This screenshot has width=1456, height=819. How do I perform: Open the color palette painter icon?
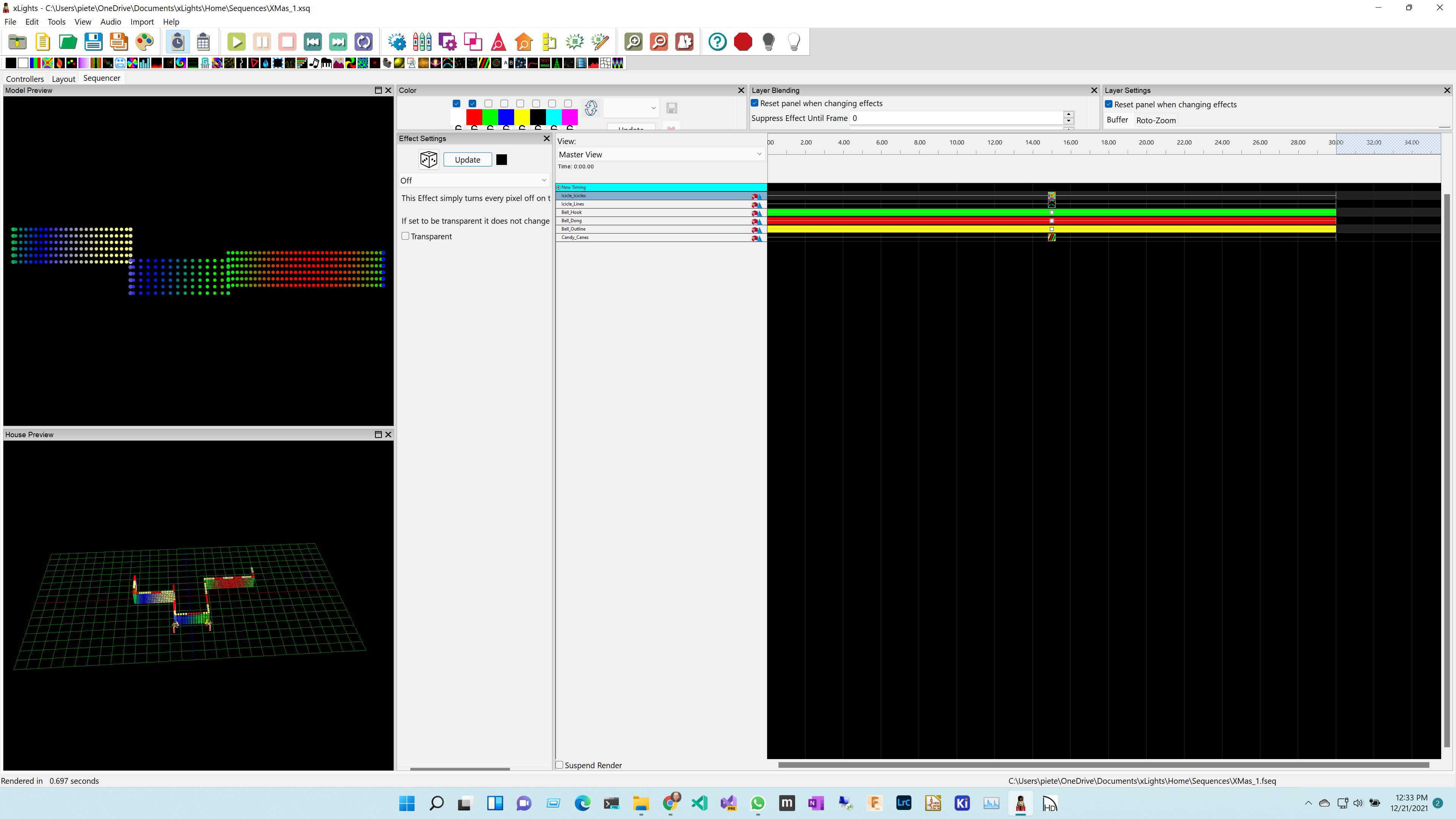pos(145,42)
